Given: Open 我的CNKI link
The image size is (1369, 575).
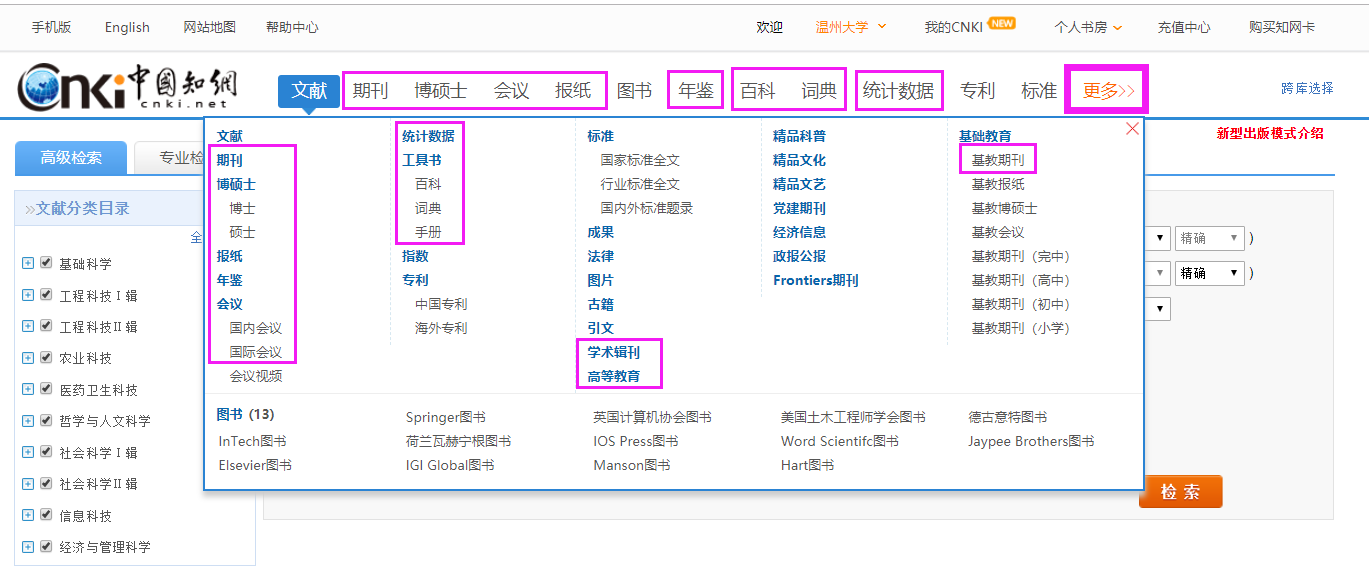Looking at the screenshot, I should pos(953,27).
